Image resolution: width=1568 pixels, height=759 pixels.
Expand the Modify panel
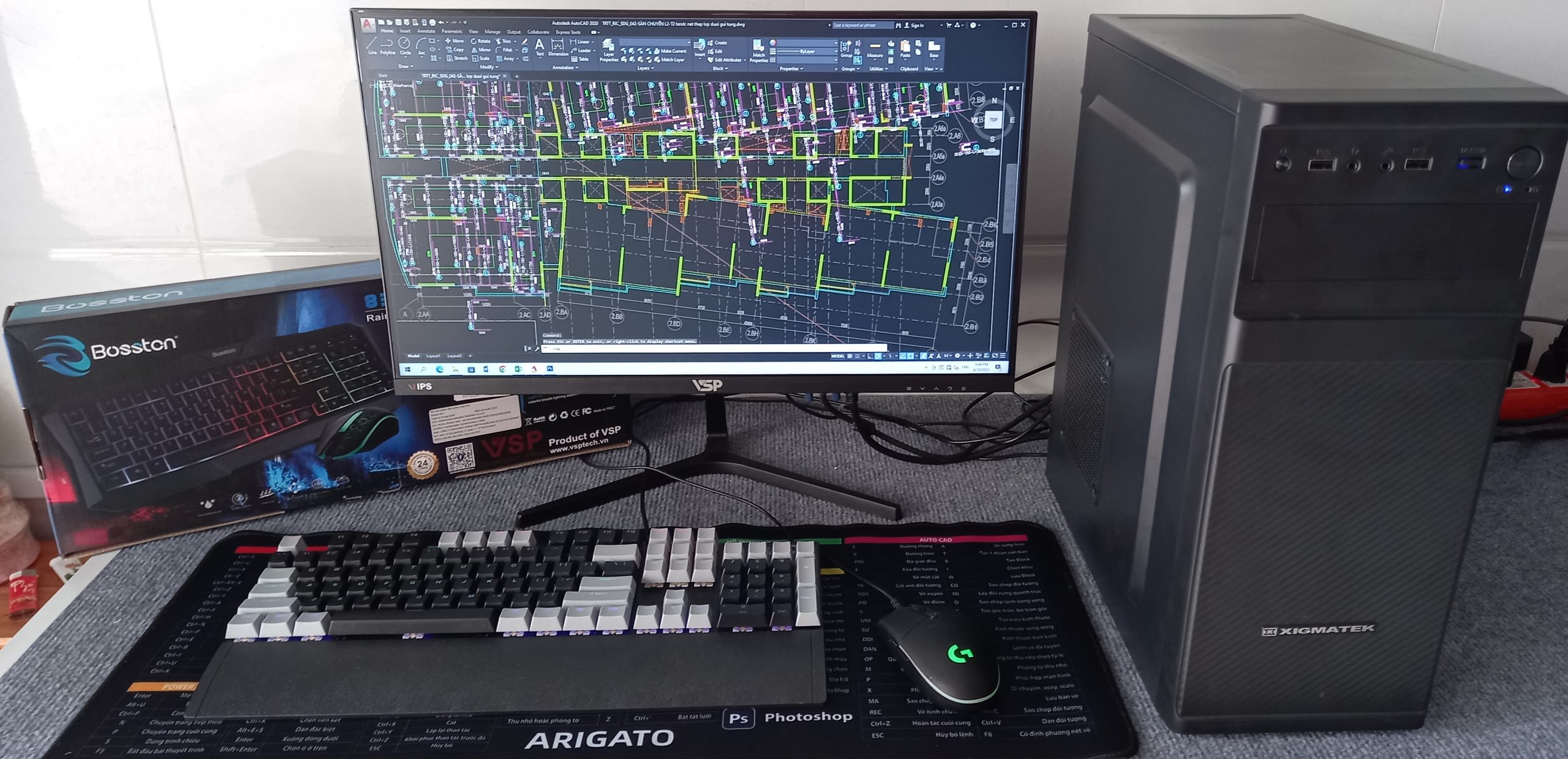click(x=489, y=67)
